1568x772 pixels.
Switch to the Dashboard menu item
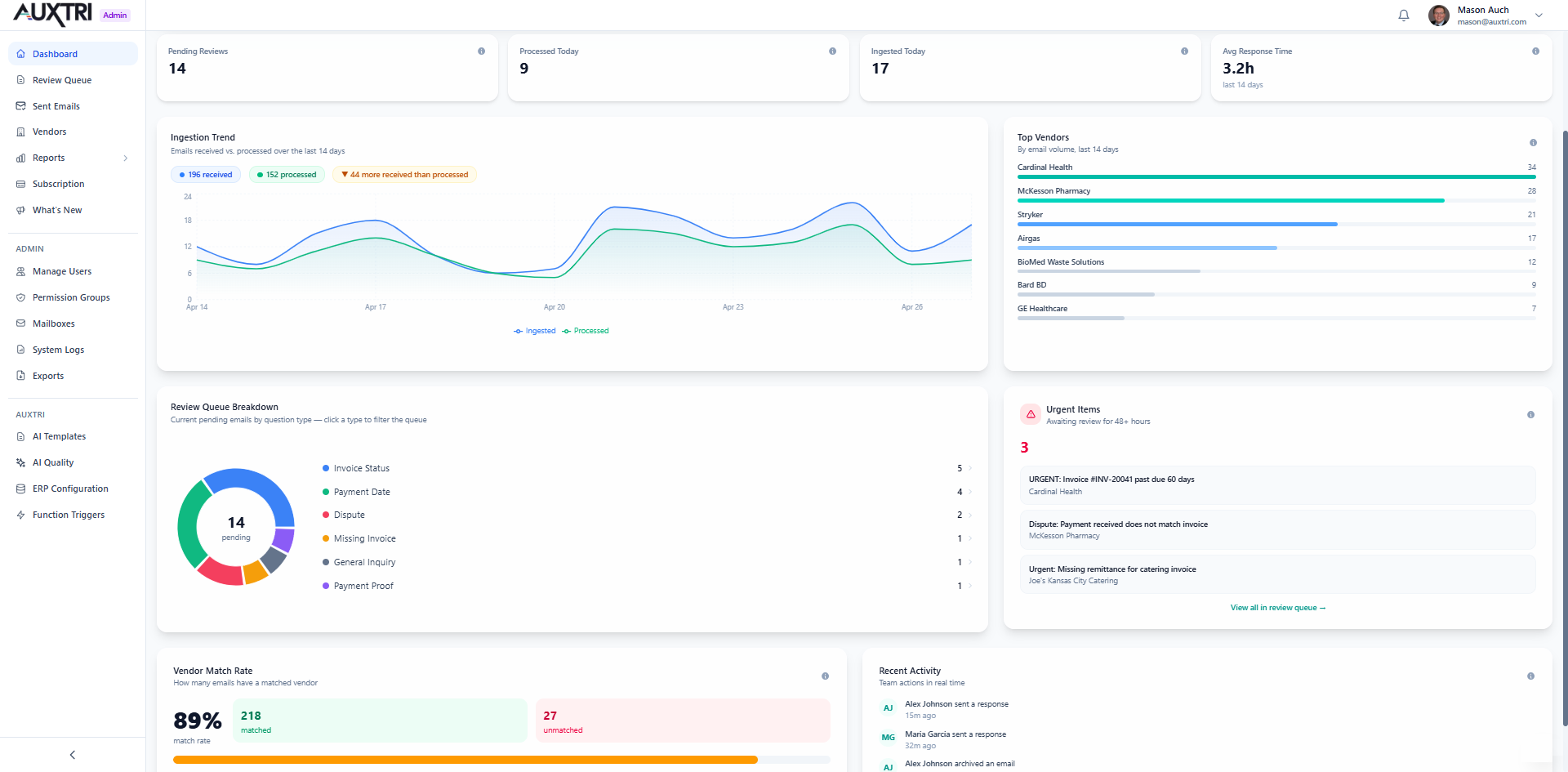click(55, 53)
